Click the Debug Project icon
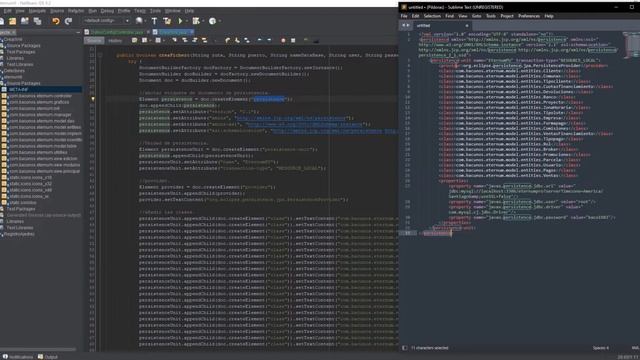 (196, 21)
